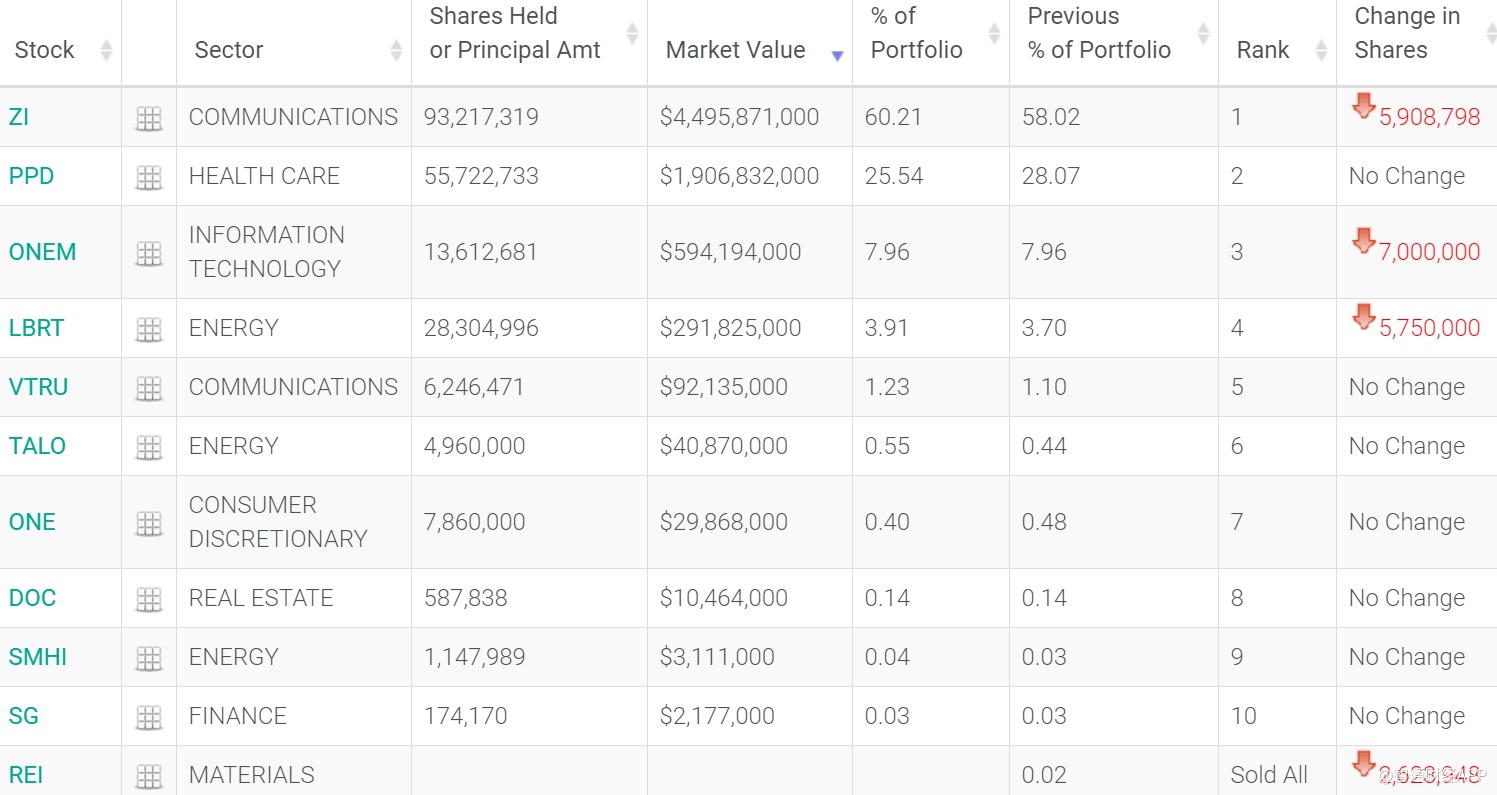
Task: Click the grid icon in the VTRU row
Action: point(149,388)
